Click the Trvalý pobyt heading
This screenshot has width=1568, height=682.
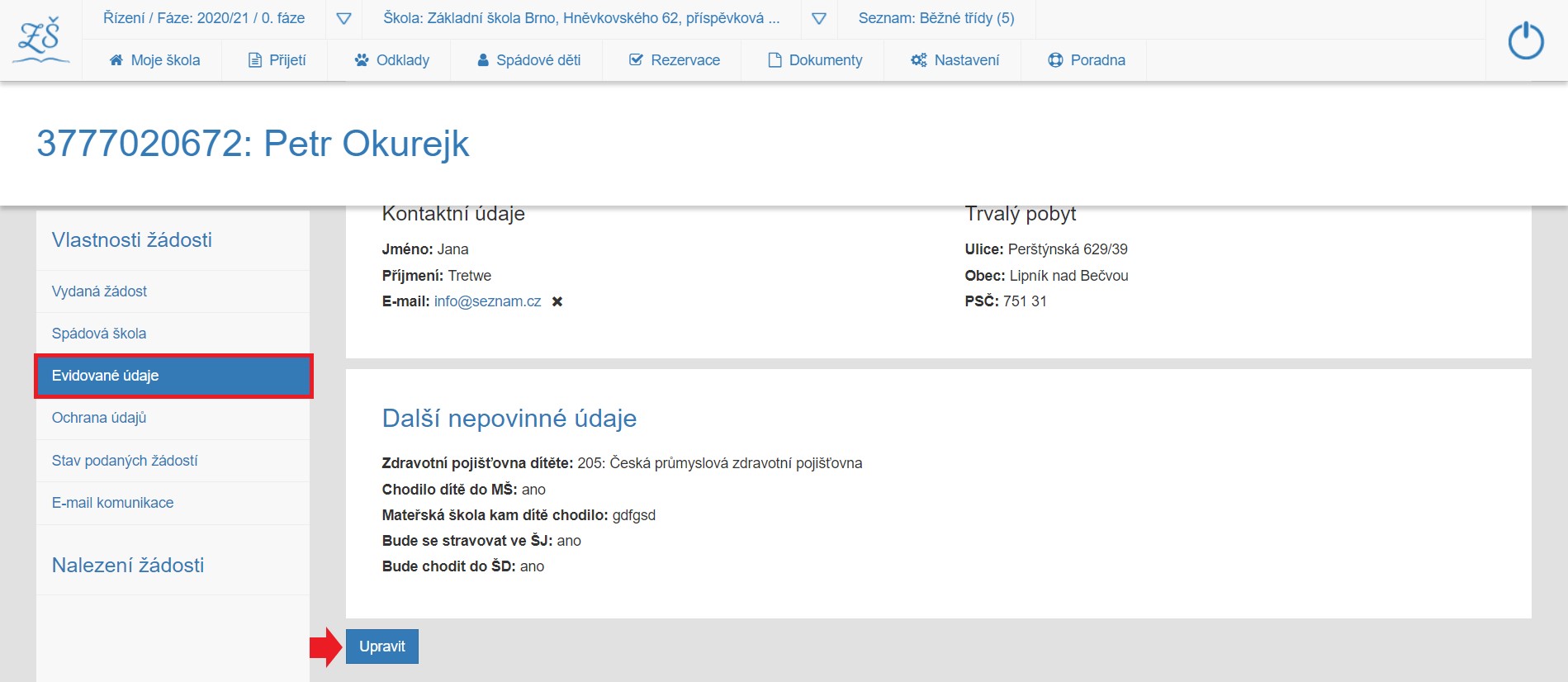(1021, 214)
